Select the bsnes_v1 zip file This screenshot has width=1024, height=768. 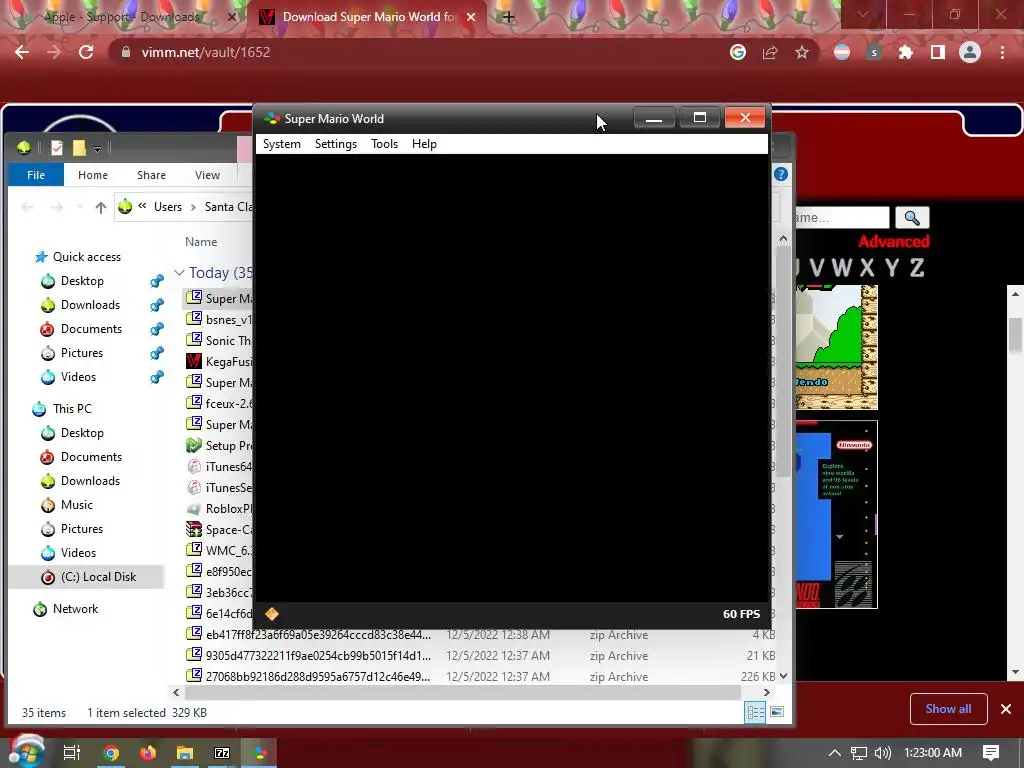[219, 319]
